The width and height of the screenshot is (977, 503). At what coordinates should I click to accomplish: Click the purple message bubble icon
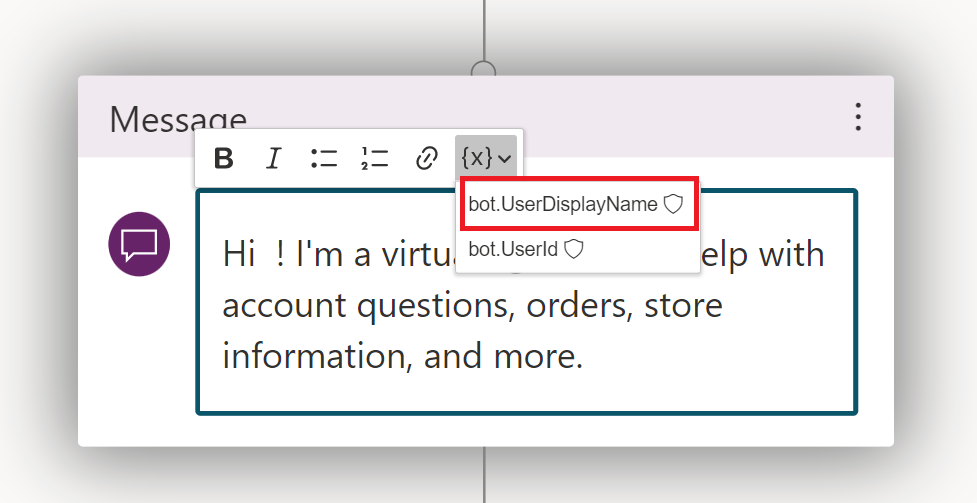(x=139, y=244)
